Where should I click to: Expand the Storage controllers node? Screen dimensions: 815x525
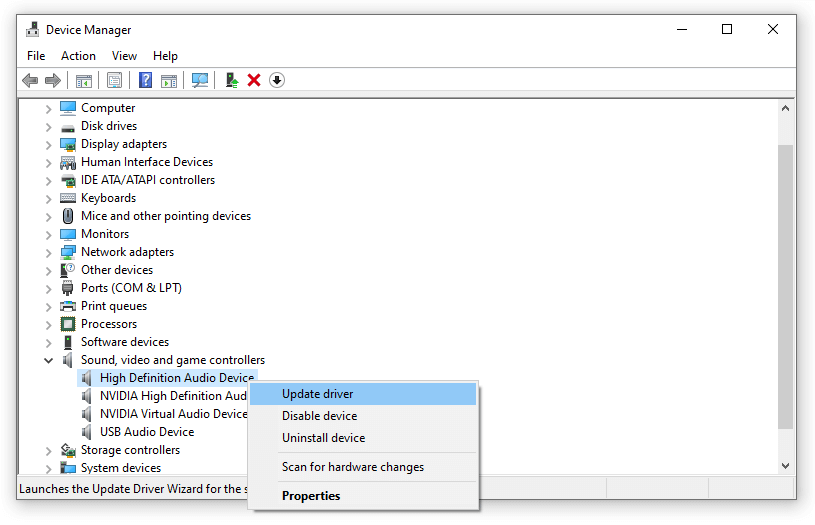(48, 451)
